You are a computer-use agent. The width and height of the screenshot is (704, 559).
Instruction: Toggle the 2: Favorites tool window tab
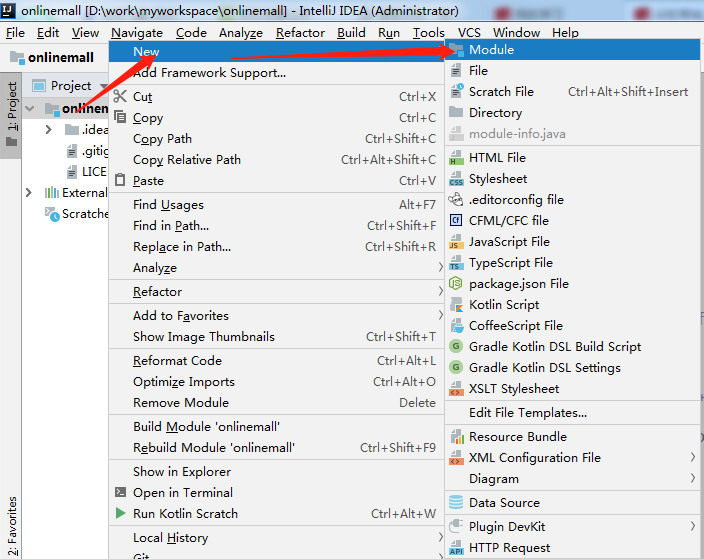point(11,526)
